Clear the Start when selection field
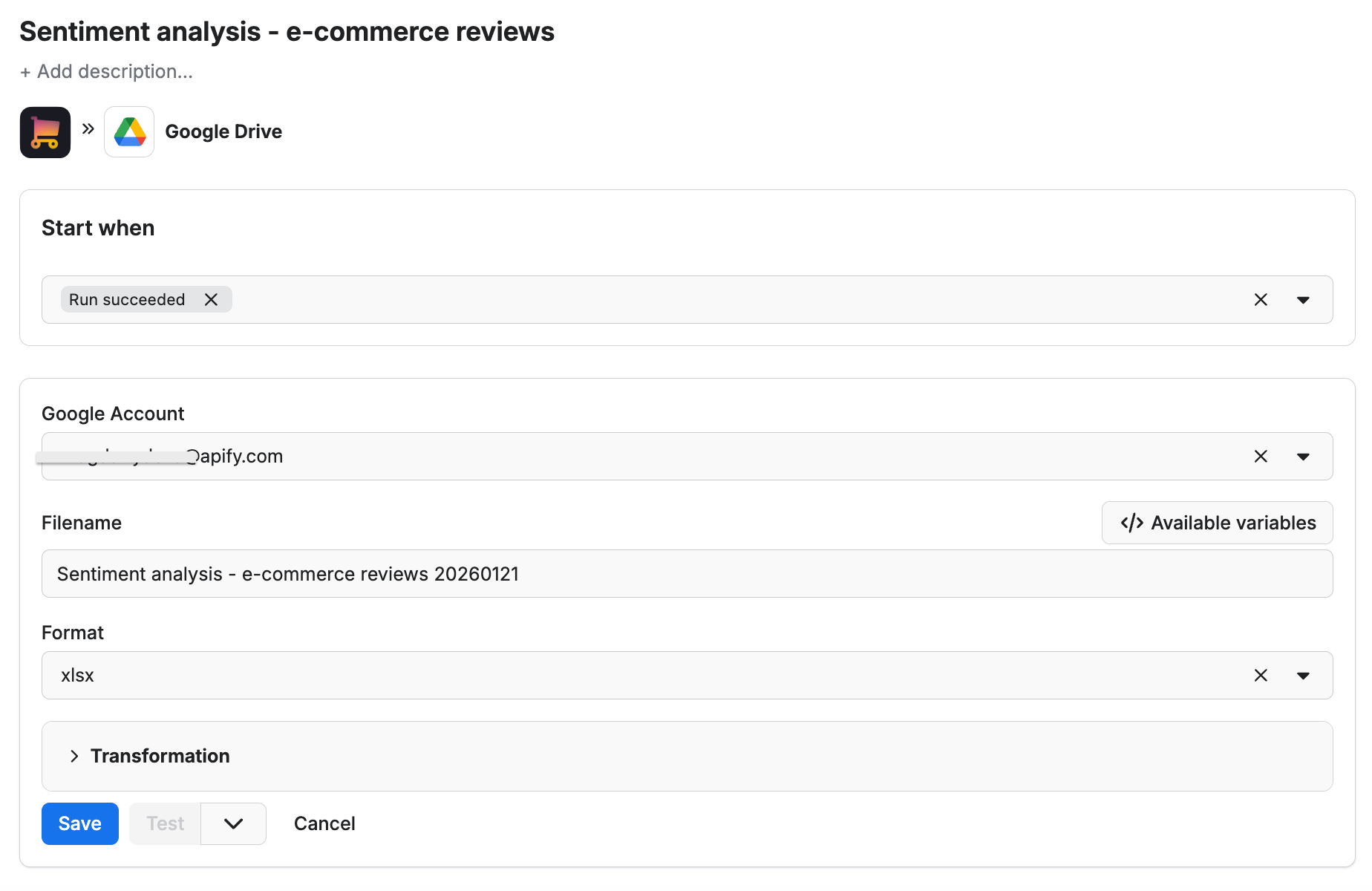The image size is (1372, 891). click(1261, 299)
